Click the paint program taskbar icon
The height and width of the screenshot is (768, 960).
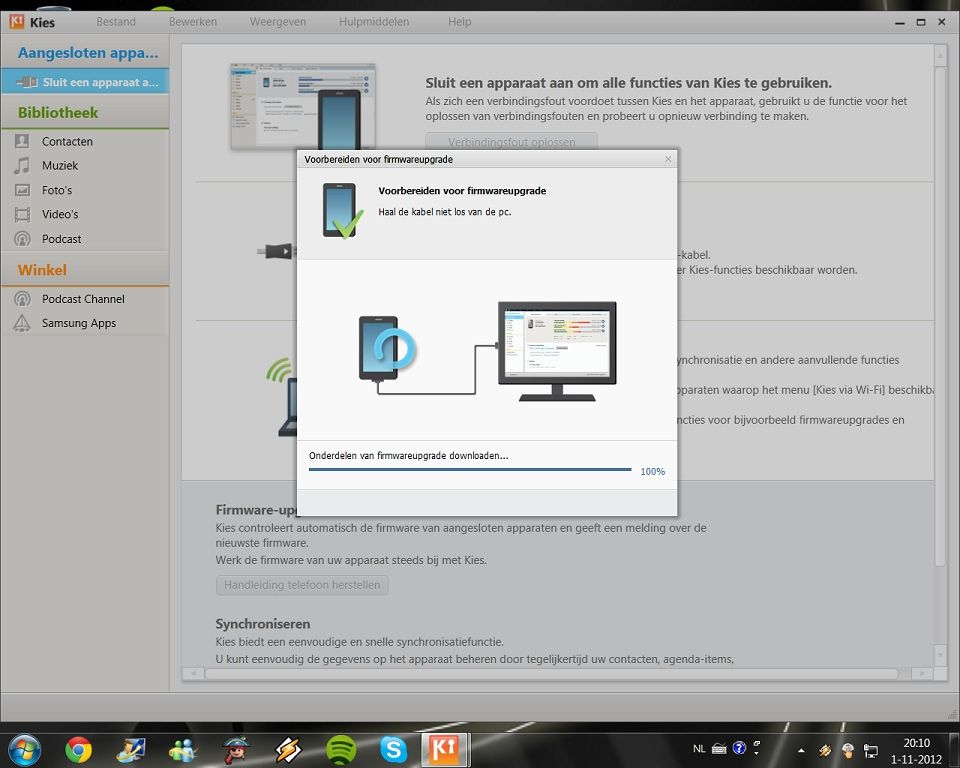[x=131, y=750]
